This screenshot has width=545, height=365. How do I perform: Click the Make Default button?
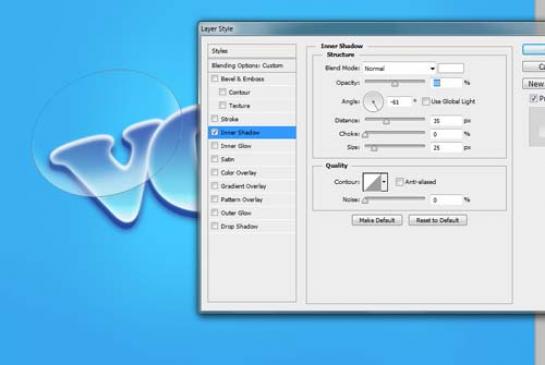point(377,220)
